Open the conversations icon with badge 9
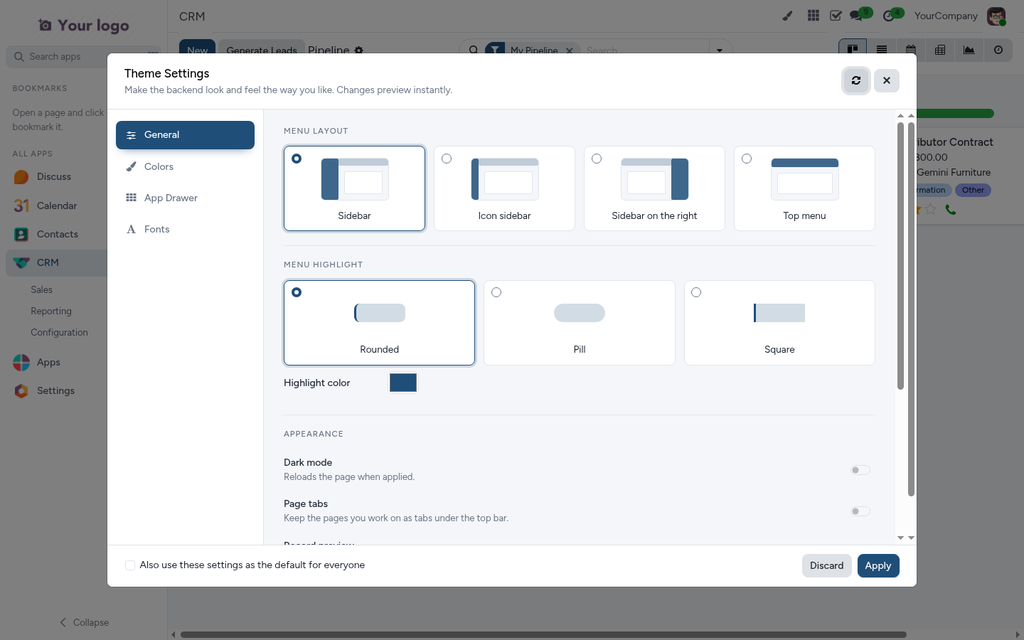The width and height of the screenshot is (1024, 640). 856,16
